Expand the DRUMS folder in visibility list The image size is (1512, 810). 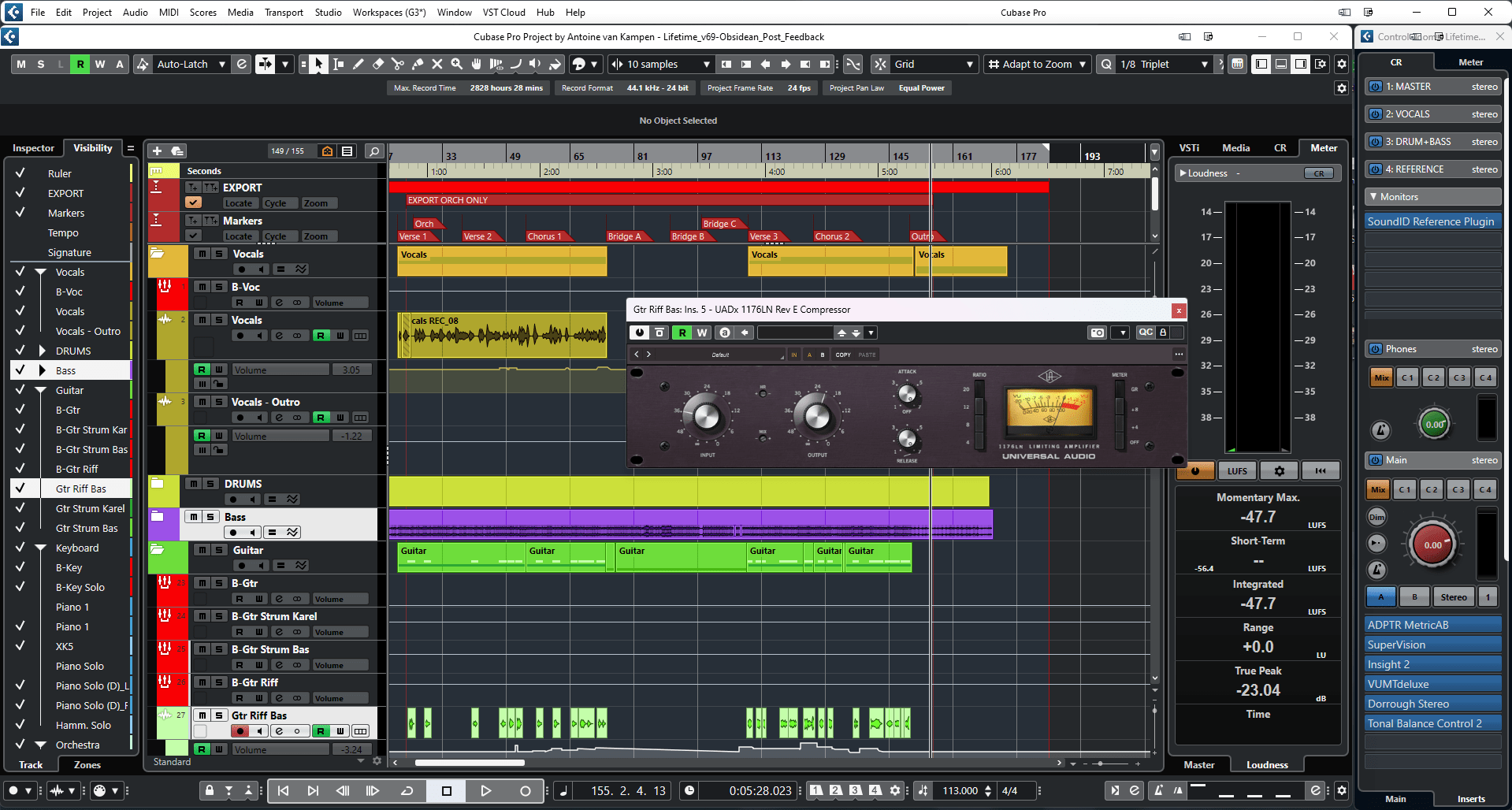(42, 351)
